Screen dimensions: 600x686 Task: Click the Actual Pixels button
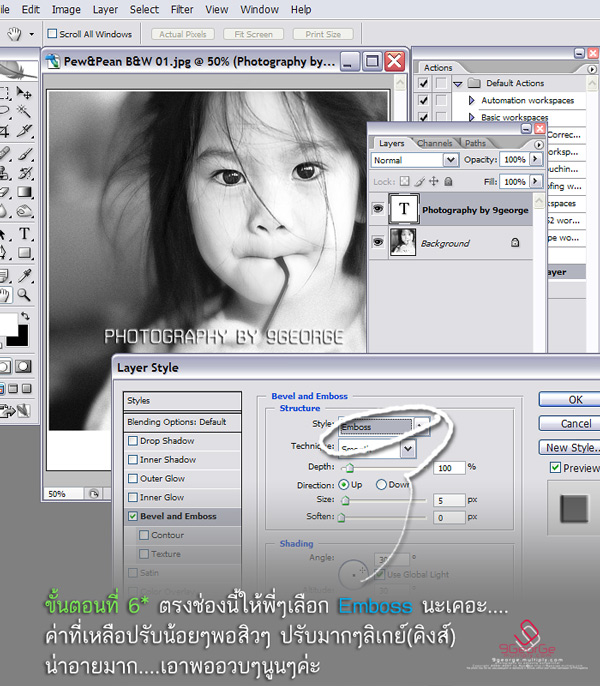click(182, 34)
